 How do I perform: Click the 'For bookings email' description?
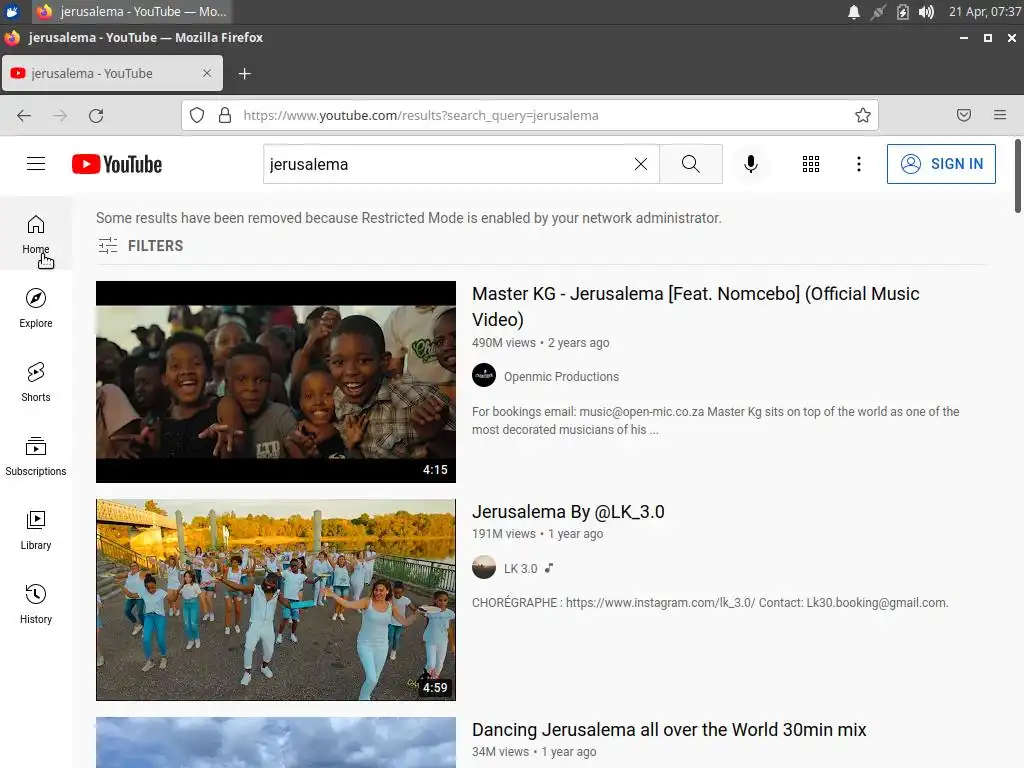point(716,421)
